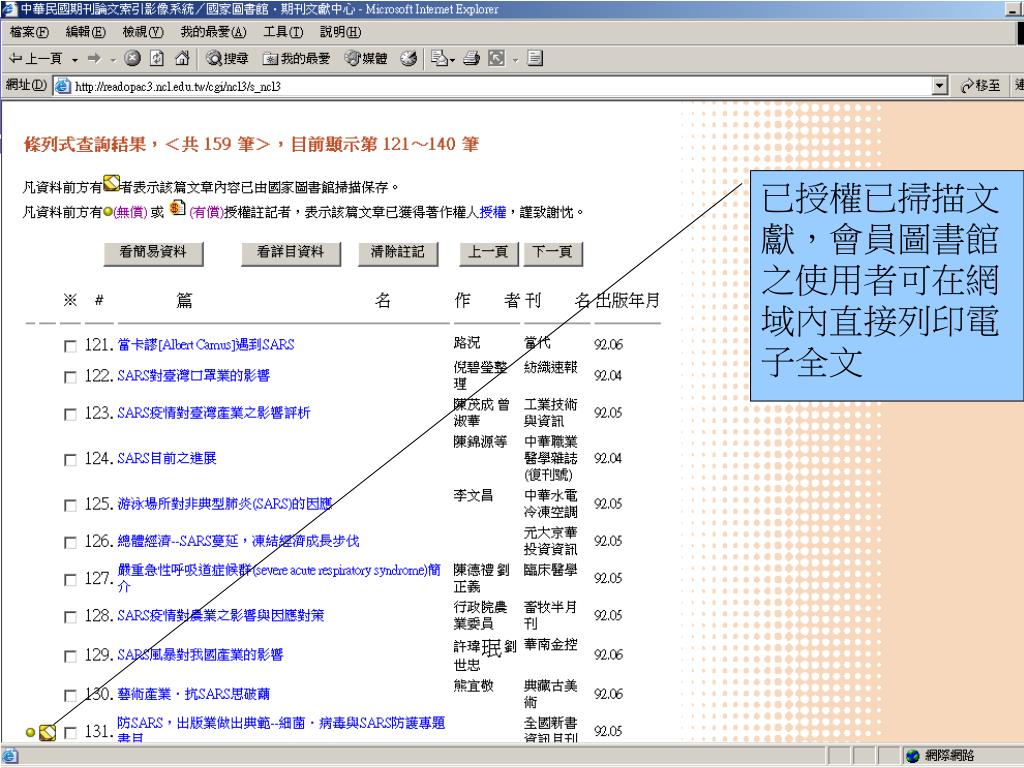This screenshot has width=1024, height=768.
Task: Check the box for item 128
Action: coord(70,616)
